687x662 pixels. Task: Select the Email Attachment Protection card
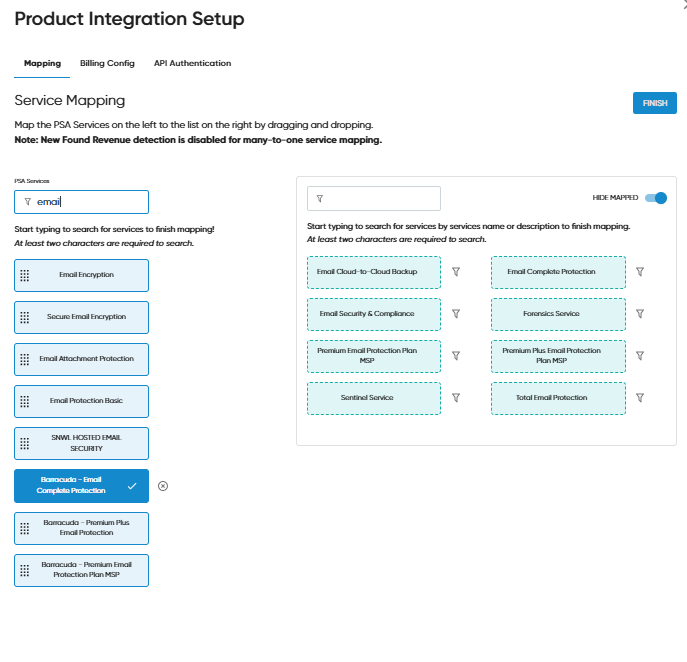pos(81,360)
